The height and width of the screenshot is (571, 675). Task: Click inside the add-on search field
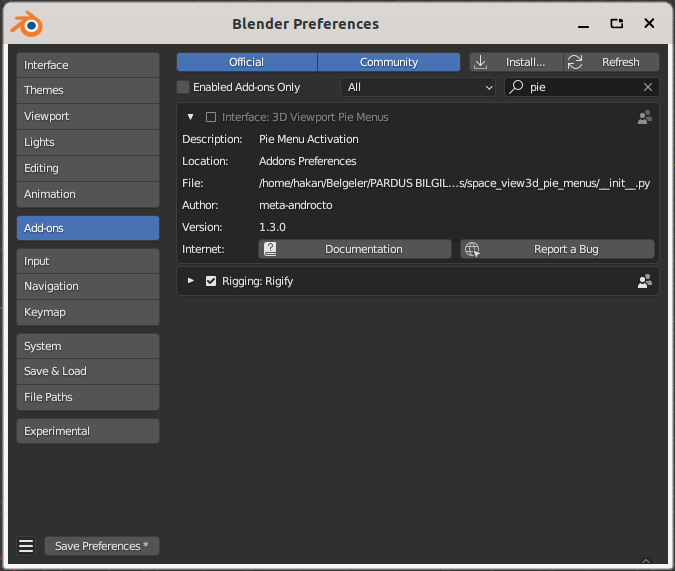580,88
